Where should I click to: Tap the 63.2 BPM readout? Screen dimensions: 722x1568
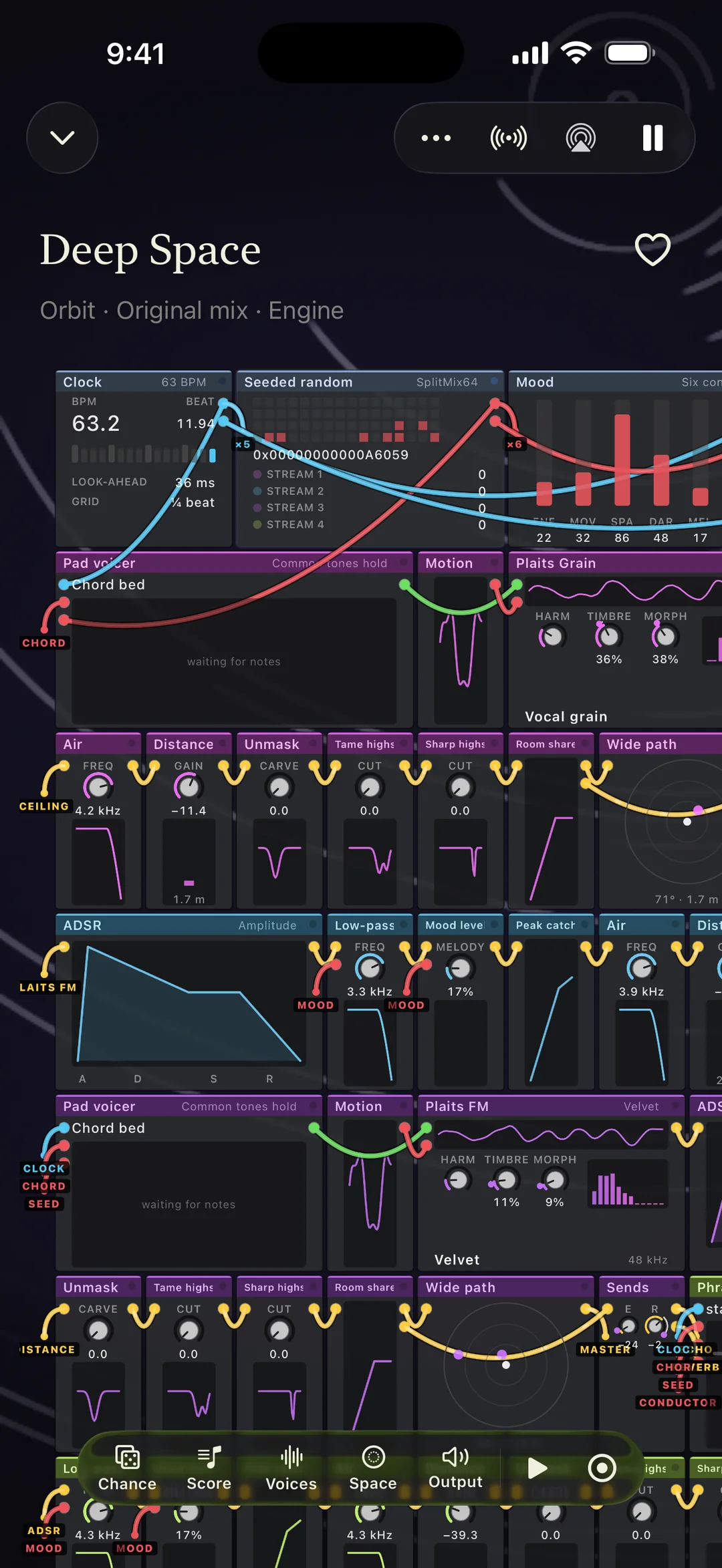coord(96,424)
